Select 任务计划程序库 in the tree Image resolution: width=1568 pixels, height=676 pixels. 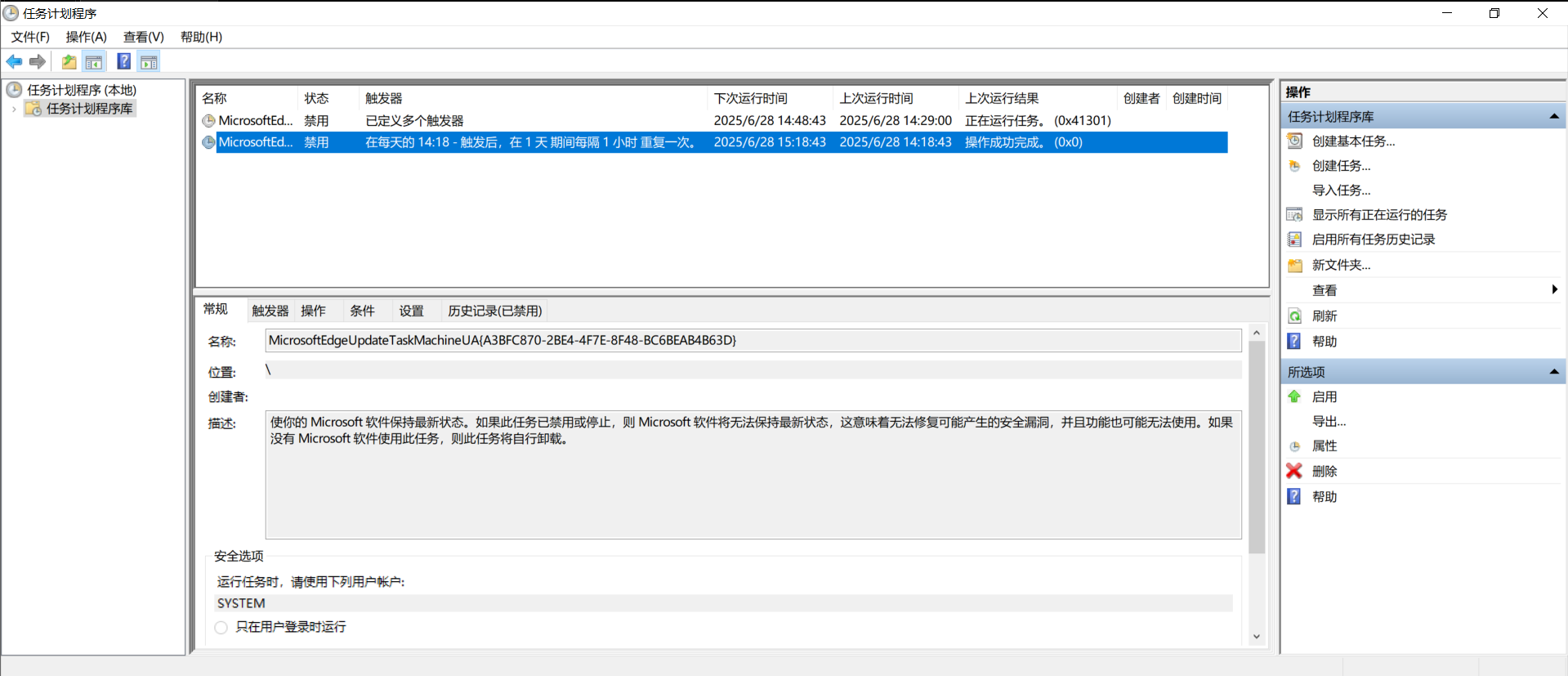pyautogui.click(x=89, y=109)
